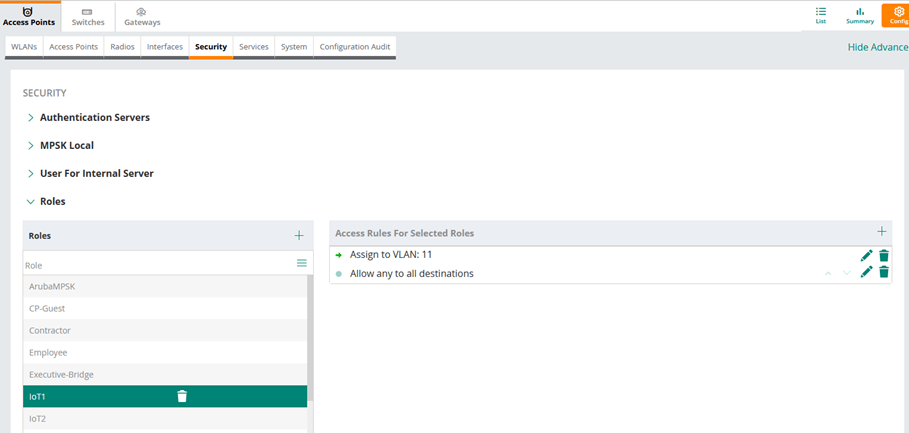Click the plus icon to add a role

point(299,235)
